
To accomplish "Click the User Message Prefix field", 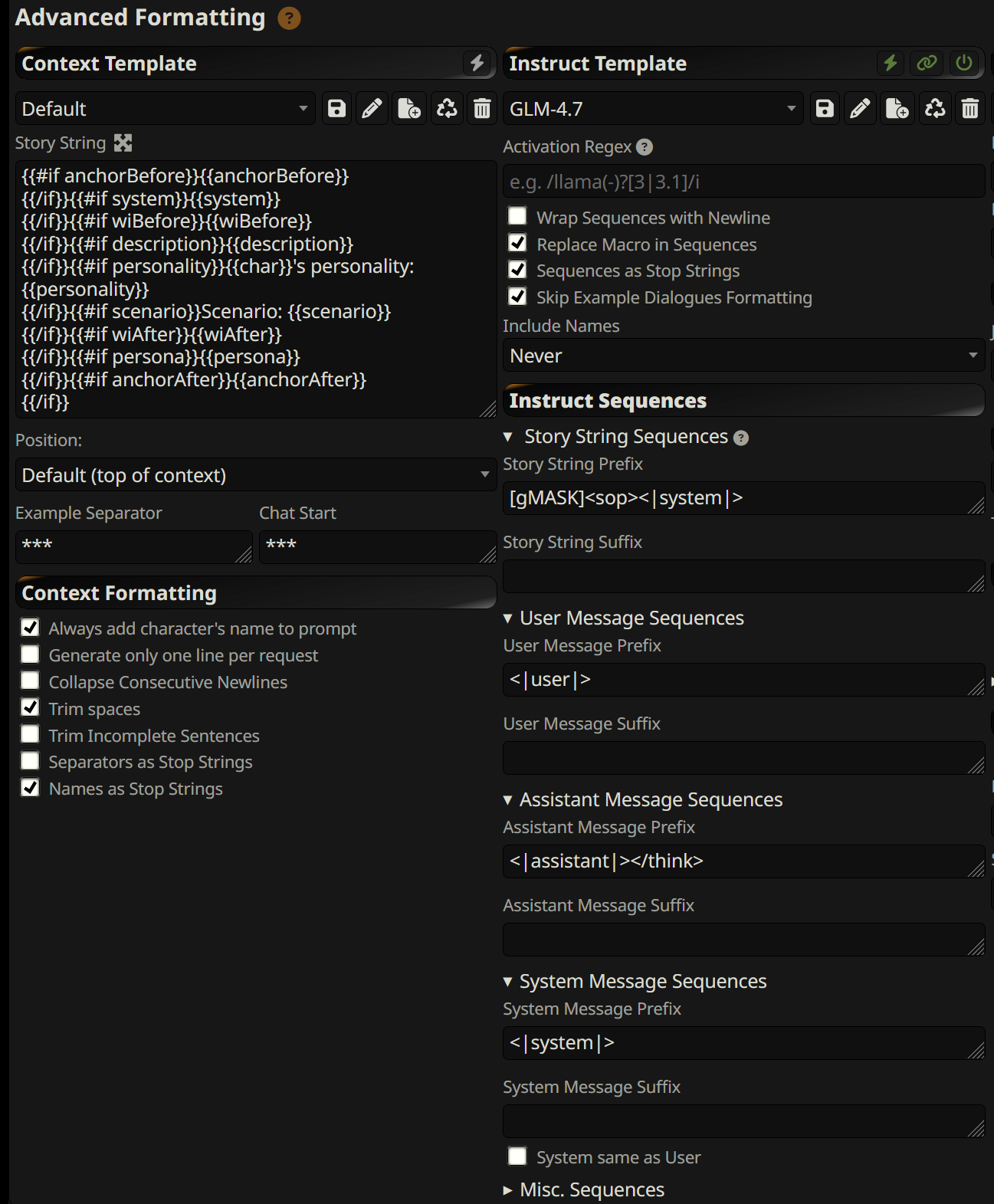I will coord(743,680).
